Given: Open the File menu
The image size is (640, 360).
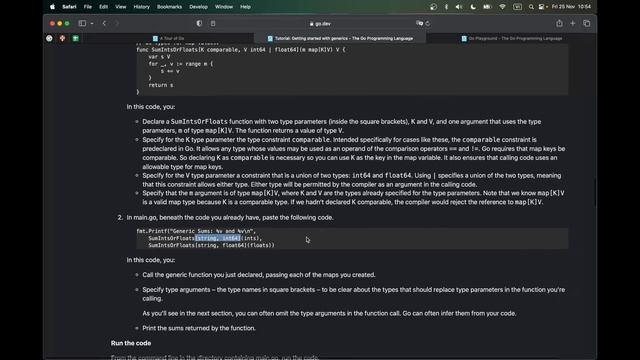Looking at the screenshot, I should point(88,7).
